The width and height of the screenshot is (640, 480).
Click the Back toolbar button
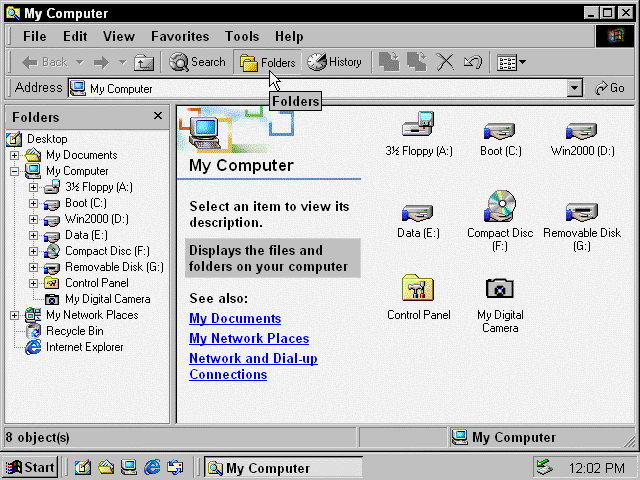tap(44, 62)
